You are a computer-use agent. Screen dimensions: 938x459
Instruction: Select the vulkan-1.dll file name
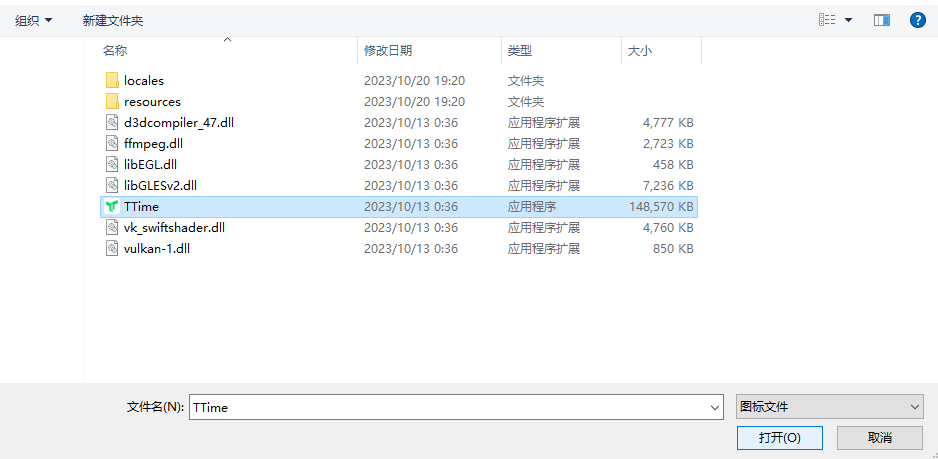pyautogui.click(x=157, y=248)
